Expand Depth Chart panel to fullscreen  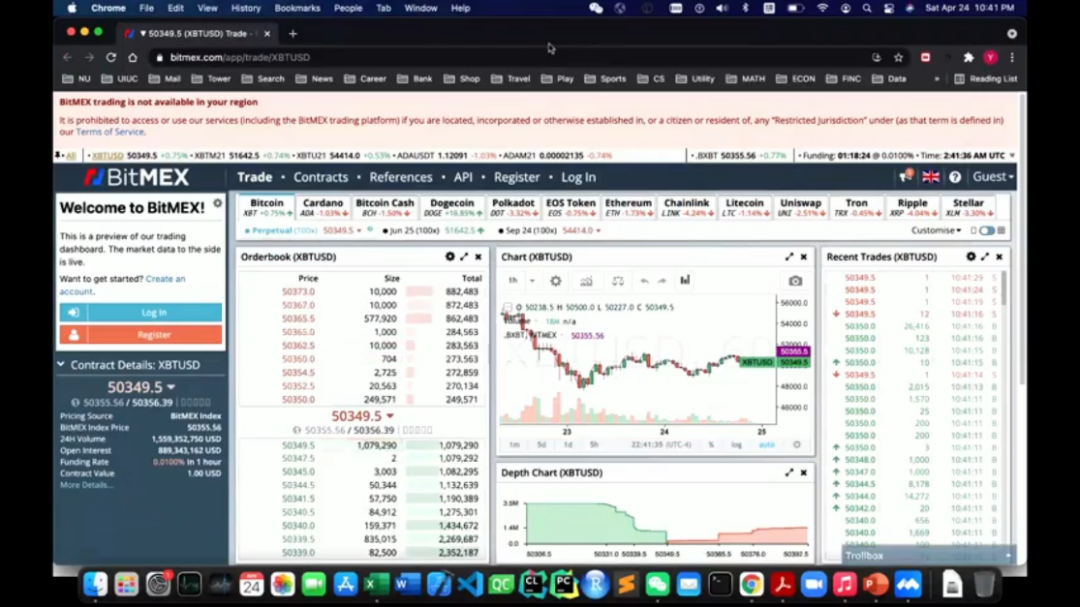pos(789,473)
